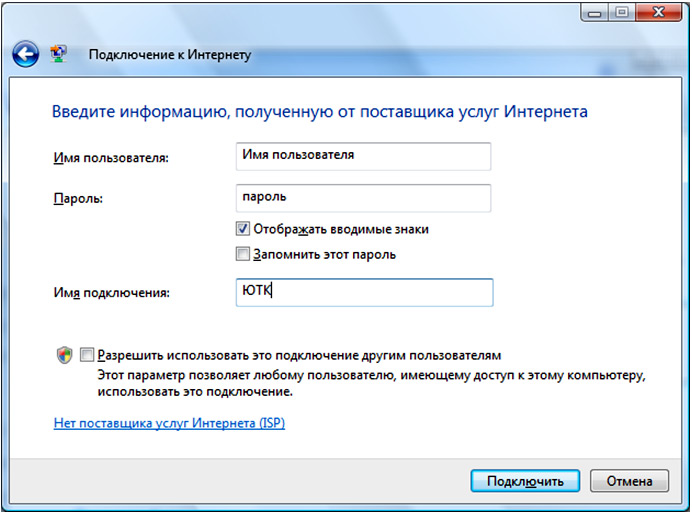Click the 'Пароль:' label
The width and height of the screenshot is (692, 514).
pyautogui.click(x=78, y=198)
